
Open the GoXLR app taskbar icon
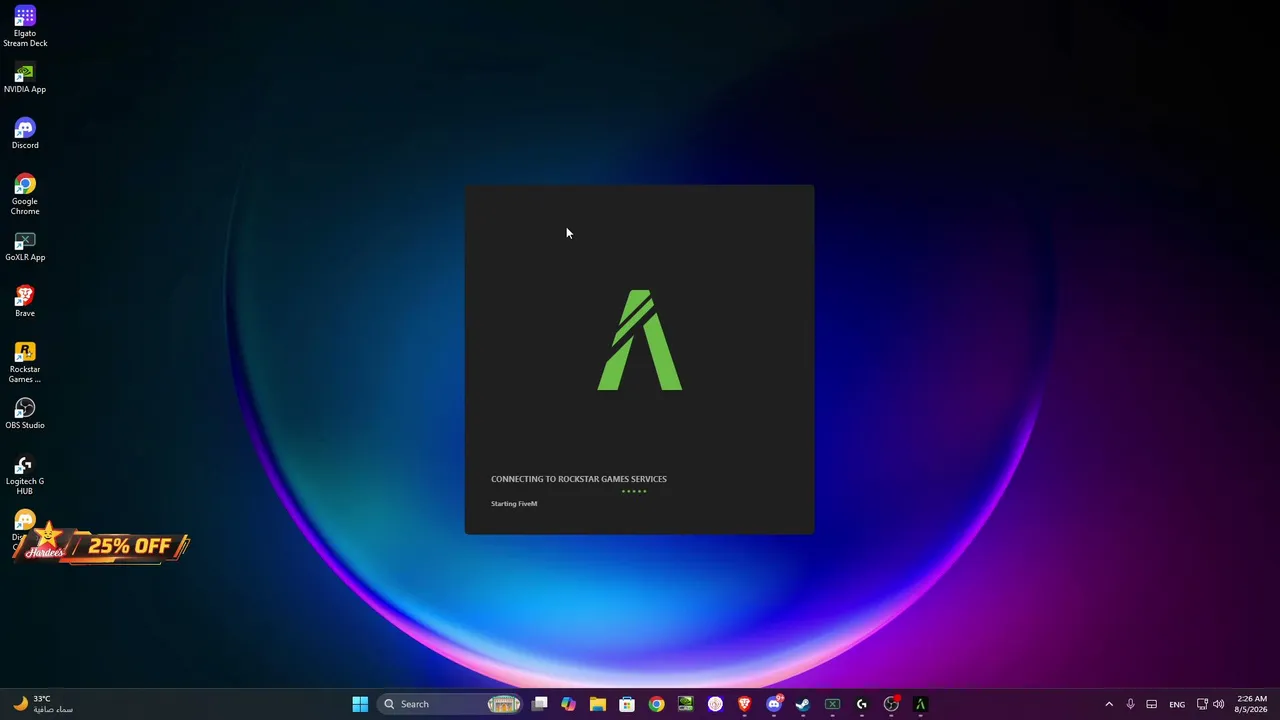832,704
